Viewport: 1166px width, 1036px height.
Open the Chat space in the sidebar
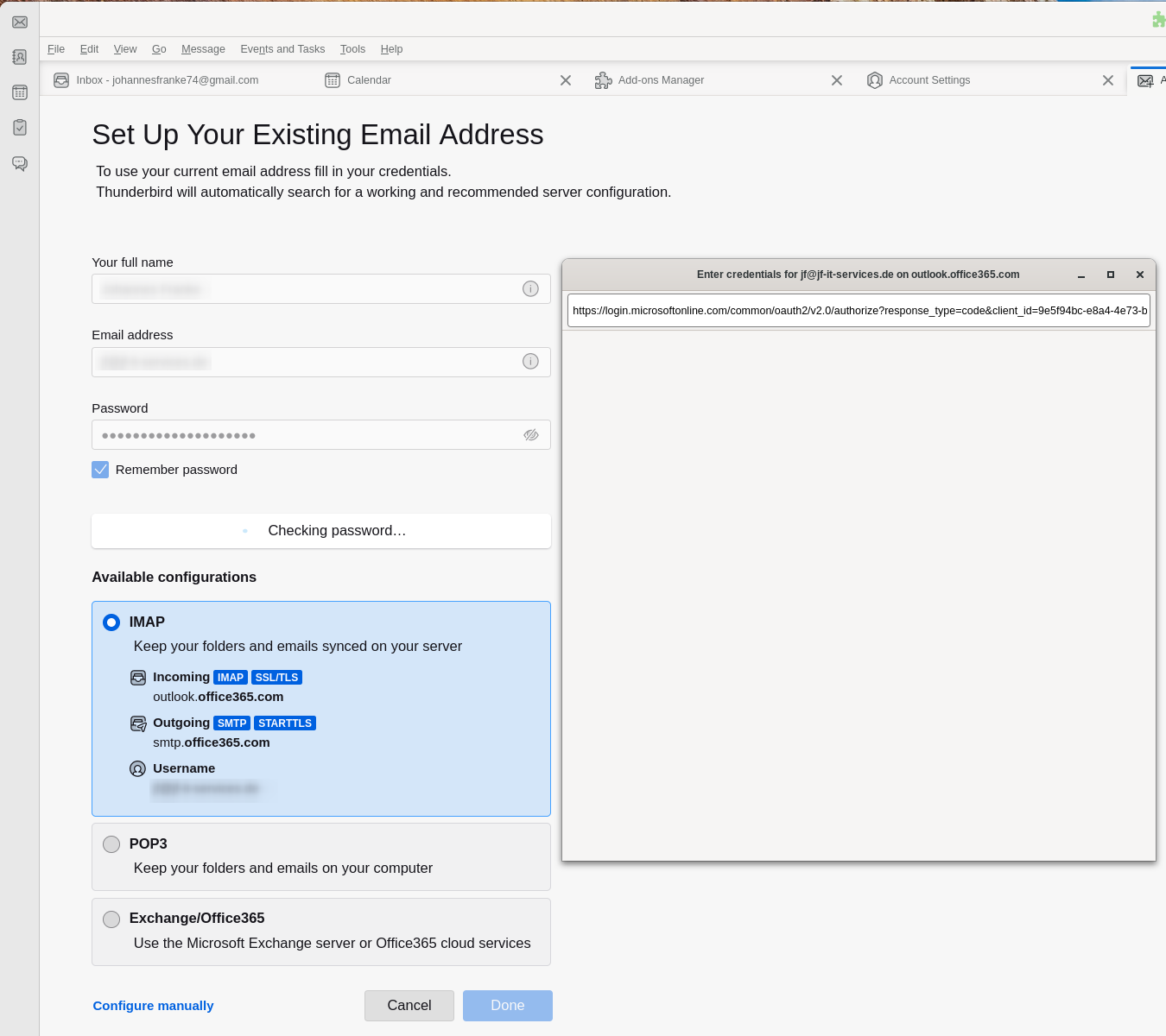tap(20, 163)
